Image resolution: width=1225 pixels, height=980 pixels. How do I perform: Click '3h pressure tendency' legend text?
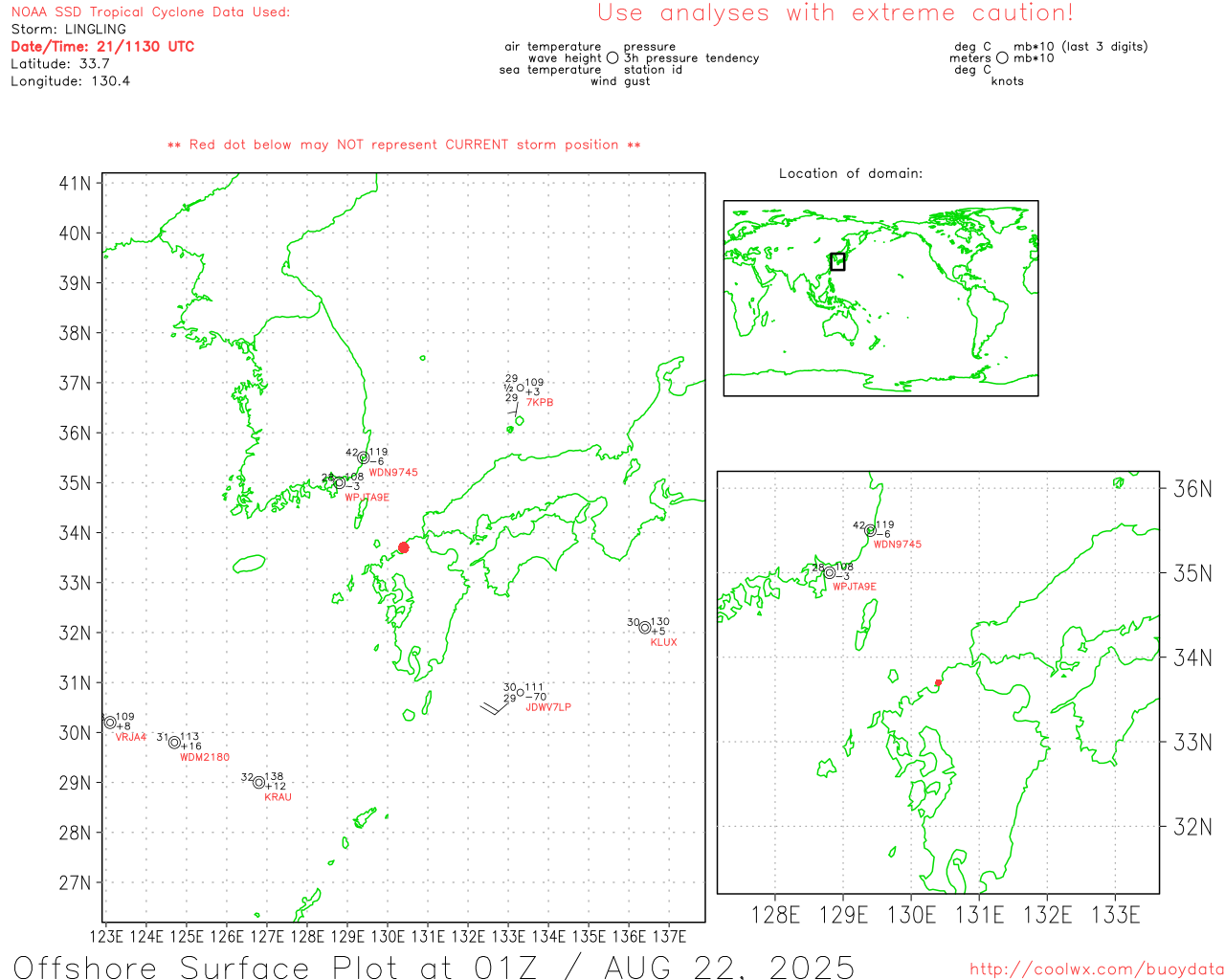tap(691, 58)
